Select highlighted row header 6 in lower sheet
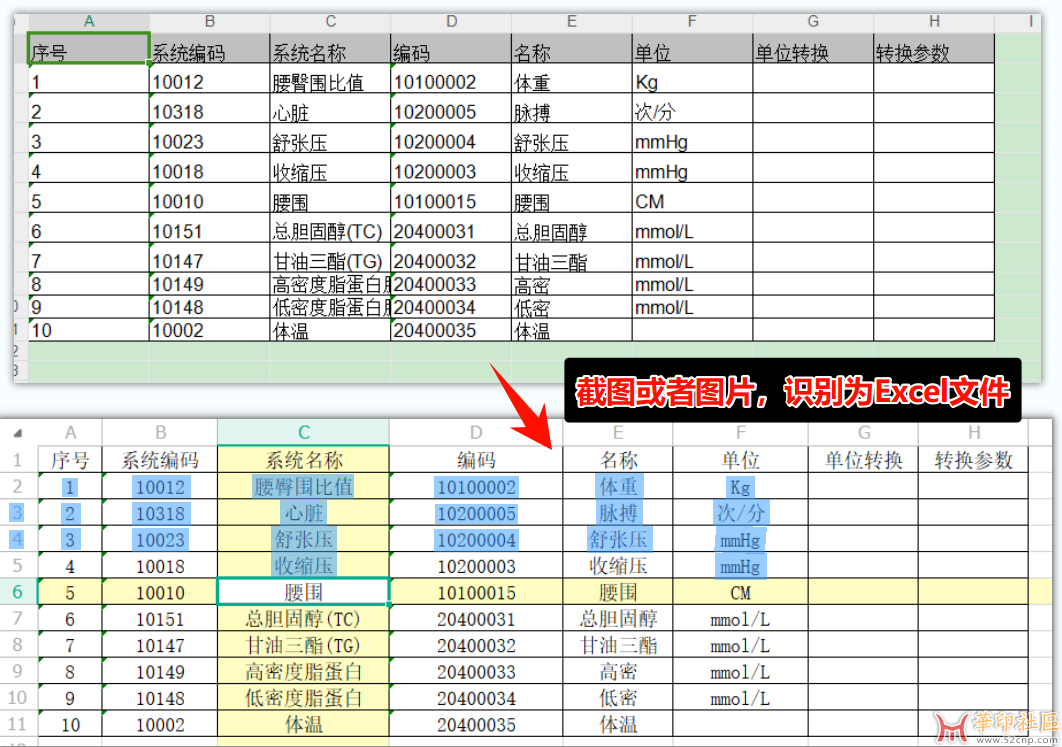 point(18,592)
